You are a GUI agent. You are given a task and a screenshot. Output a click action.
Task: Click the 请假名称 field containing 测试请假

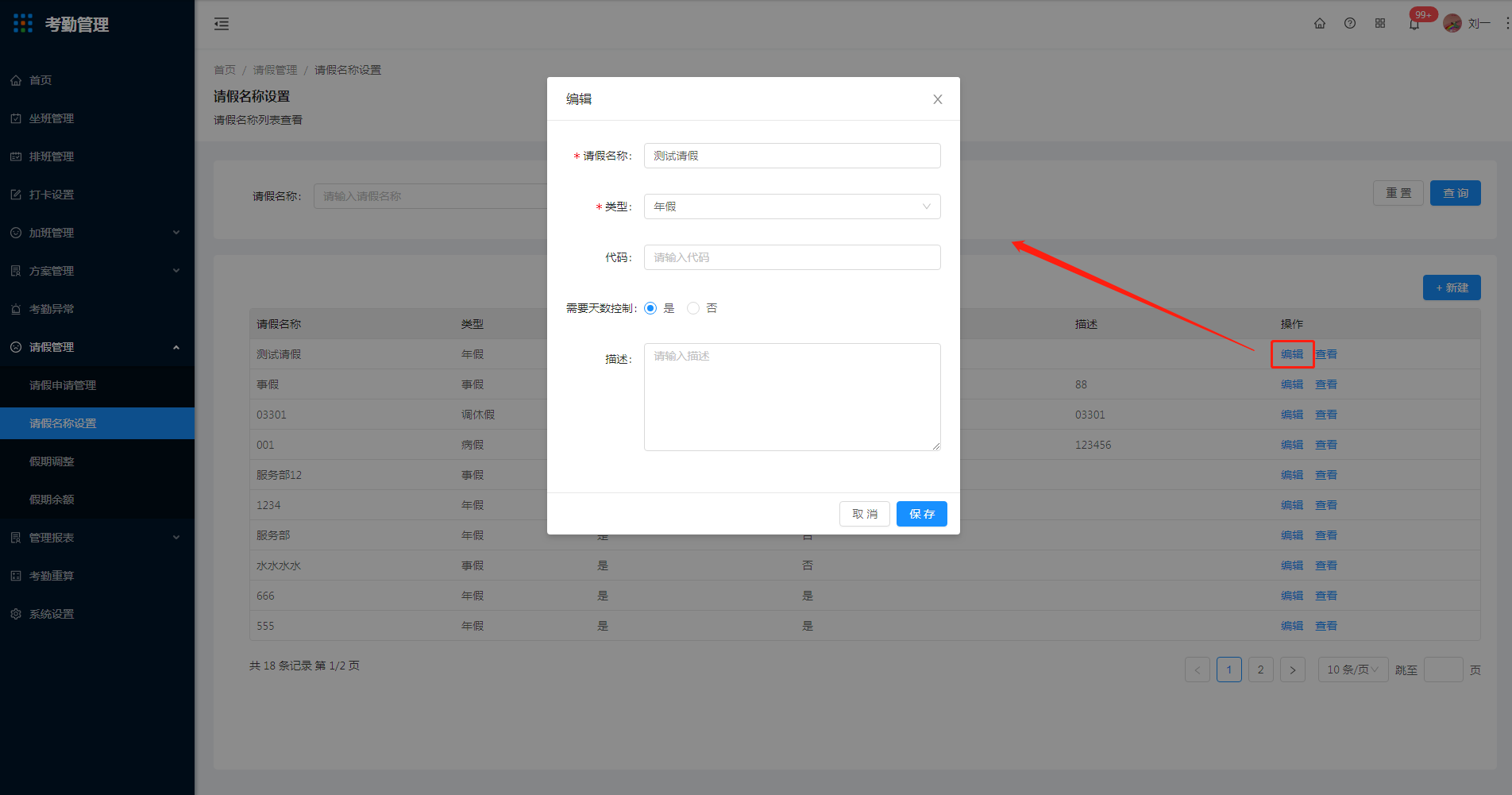pyautogui.click(x=792, y=156)
